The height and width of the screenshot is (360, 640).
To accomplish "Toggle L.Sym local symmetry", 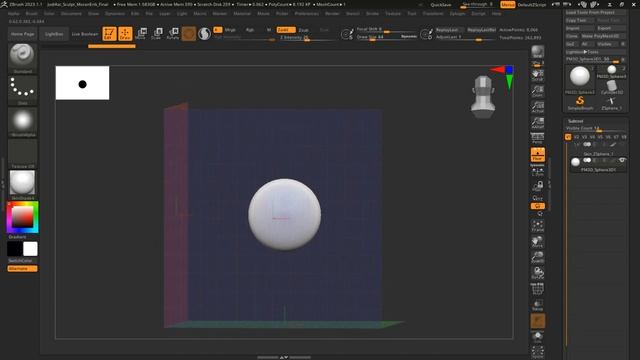I will pos(538,171).
